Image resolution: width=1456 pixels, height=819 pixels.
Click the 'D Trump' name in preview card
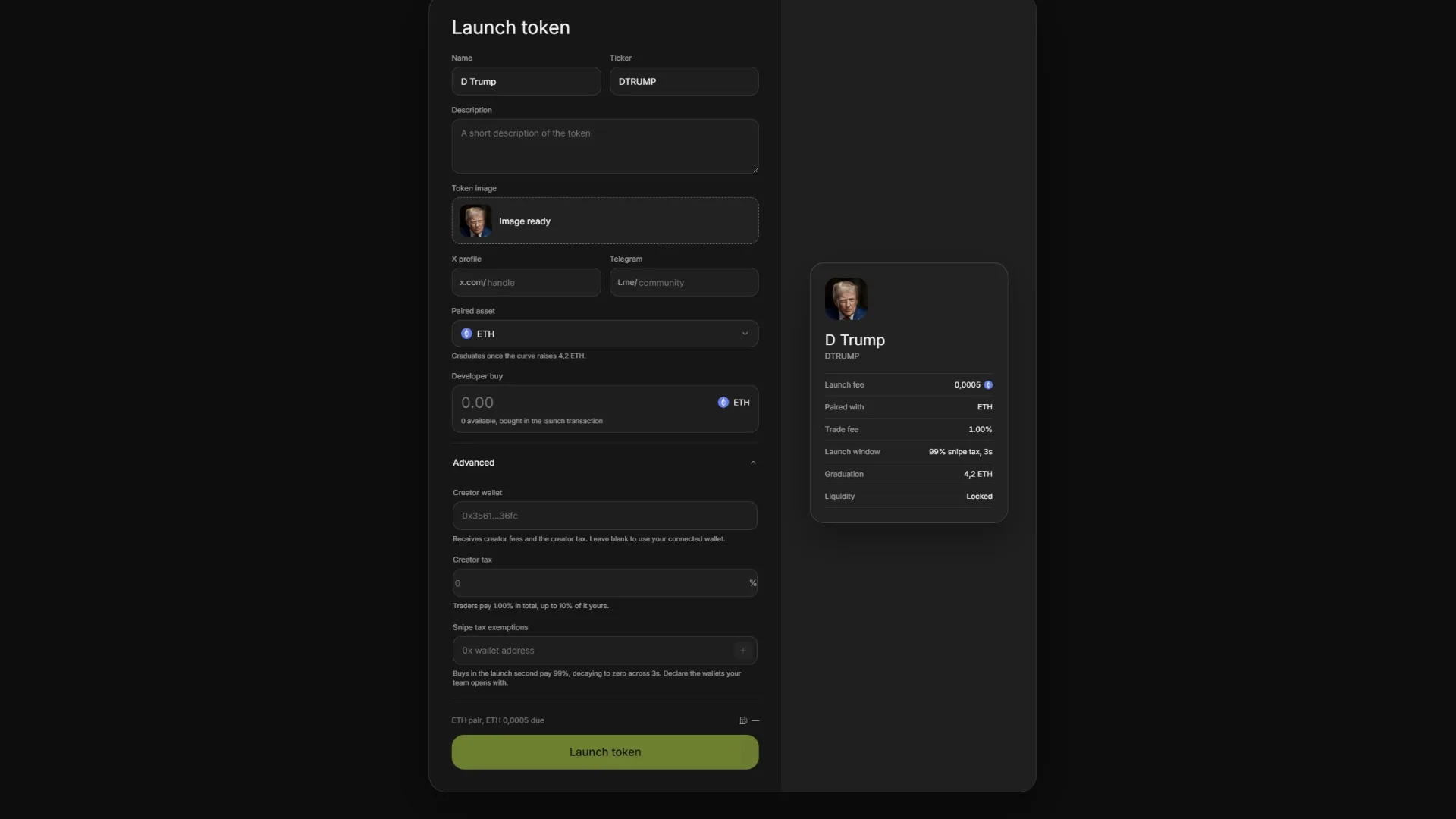point(855,340)
